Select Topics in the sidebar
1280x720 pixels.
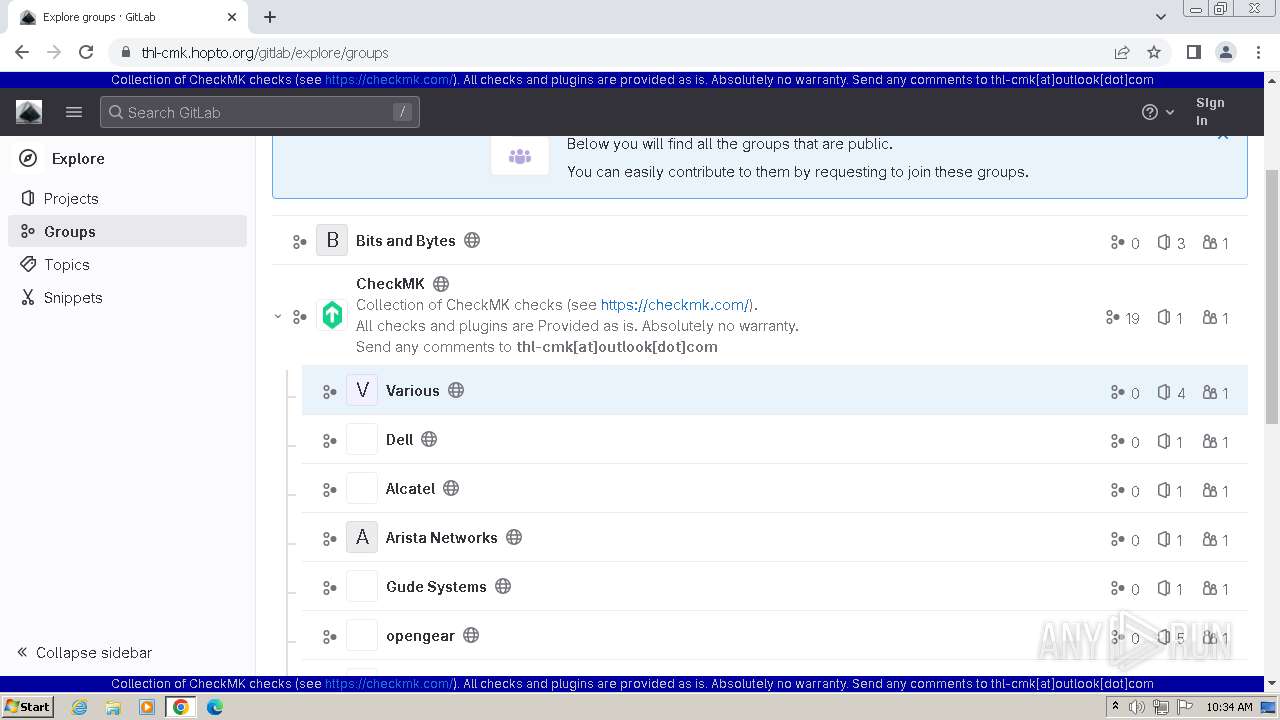(67, 264)
